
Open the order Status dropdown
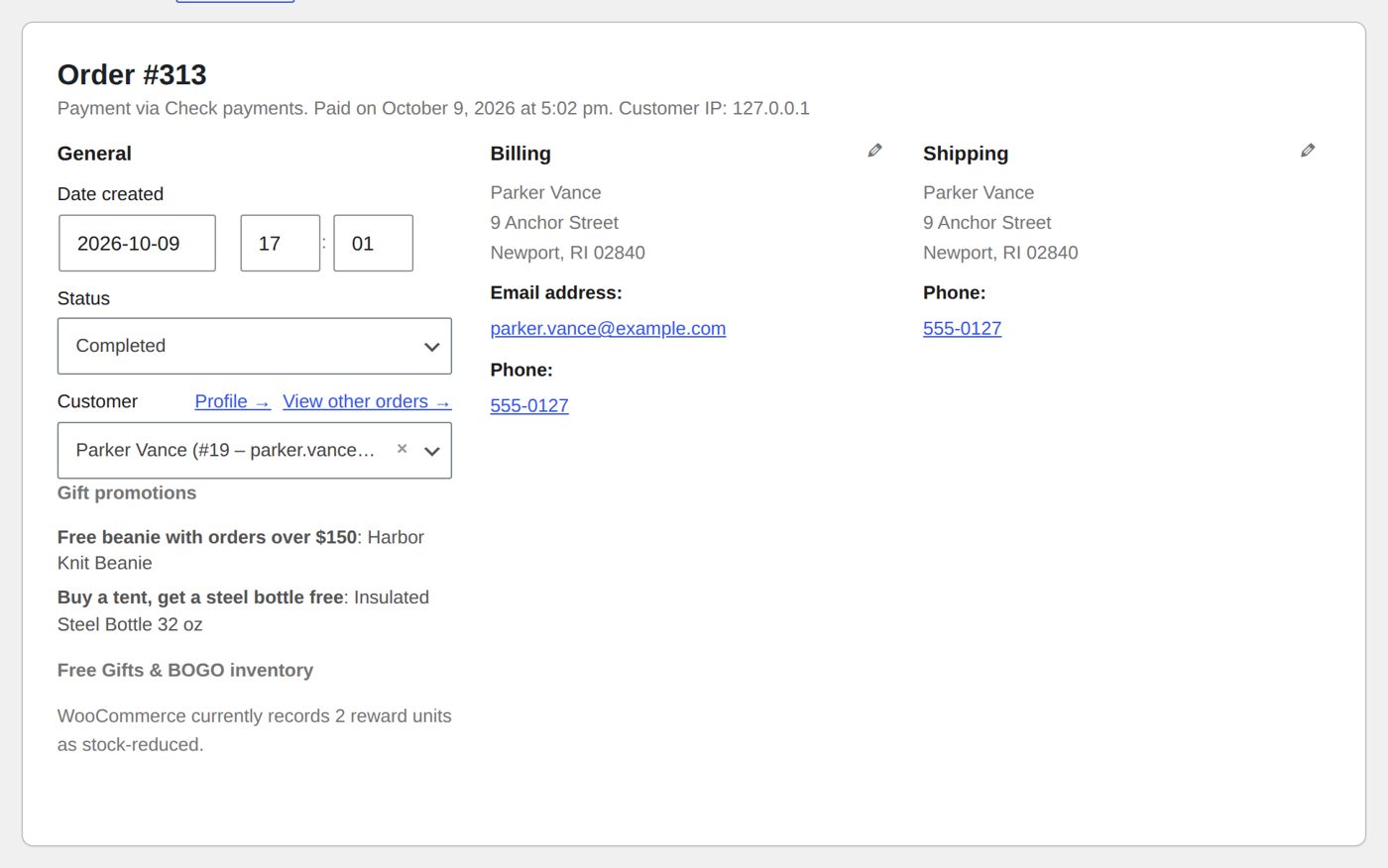(x=255, y=346)
